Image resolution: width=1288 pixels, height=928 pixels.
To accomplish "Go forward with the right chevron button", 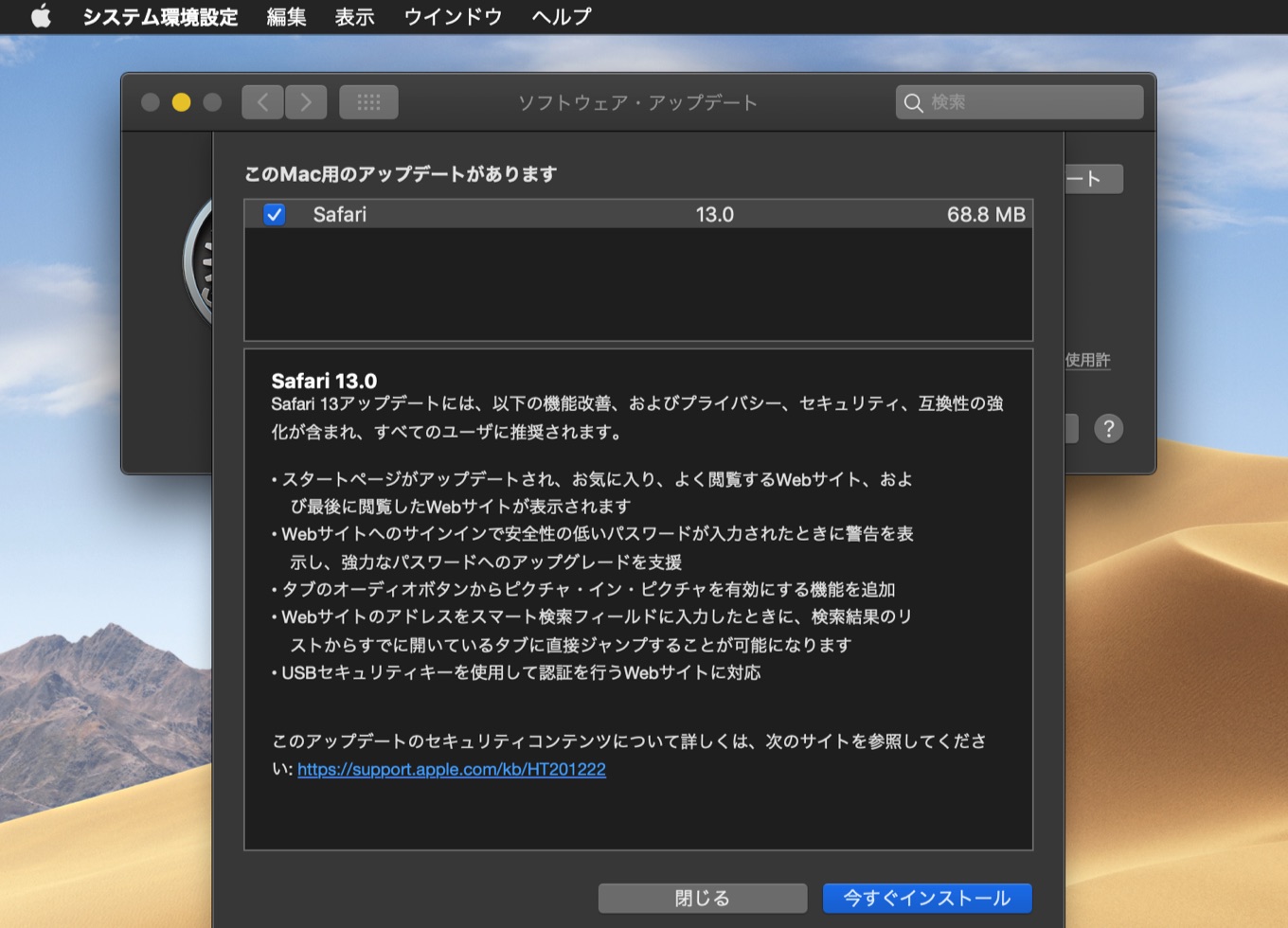I will [306, 102].
